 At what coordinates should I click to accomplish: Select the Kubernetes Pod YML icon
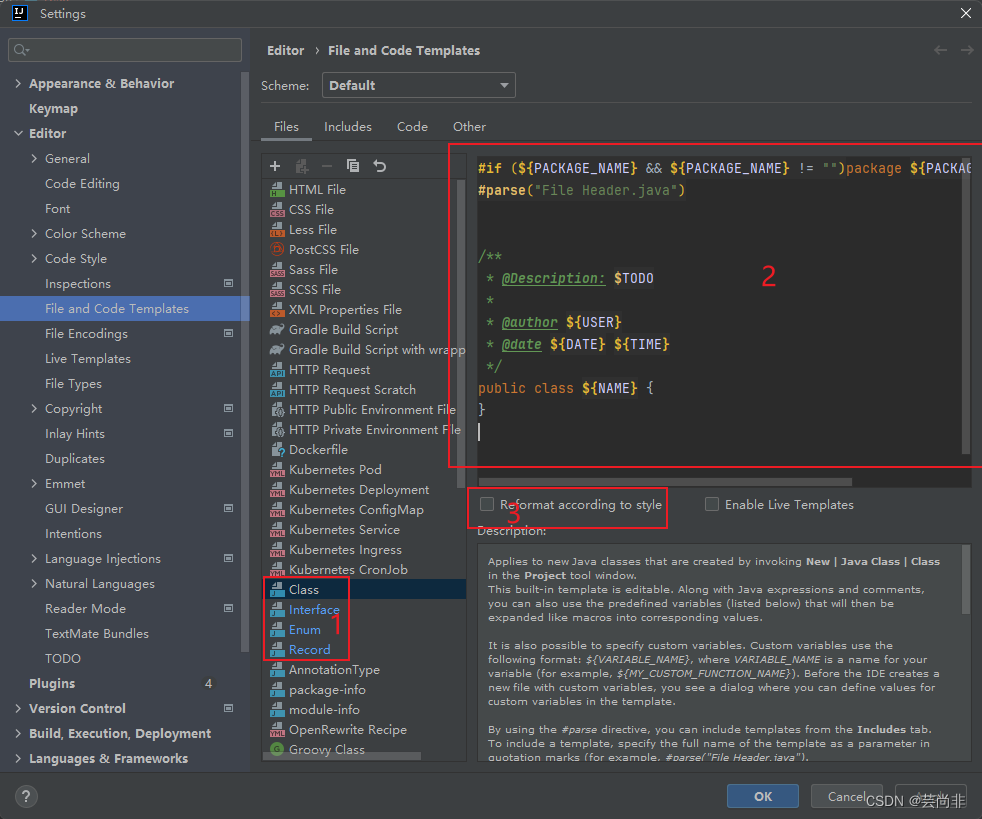[277, 470]
